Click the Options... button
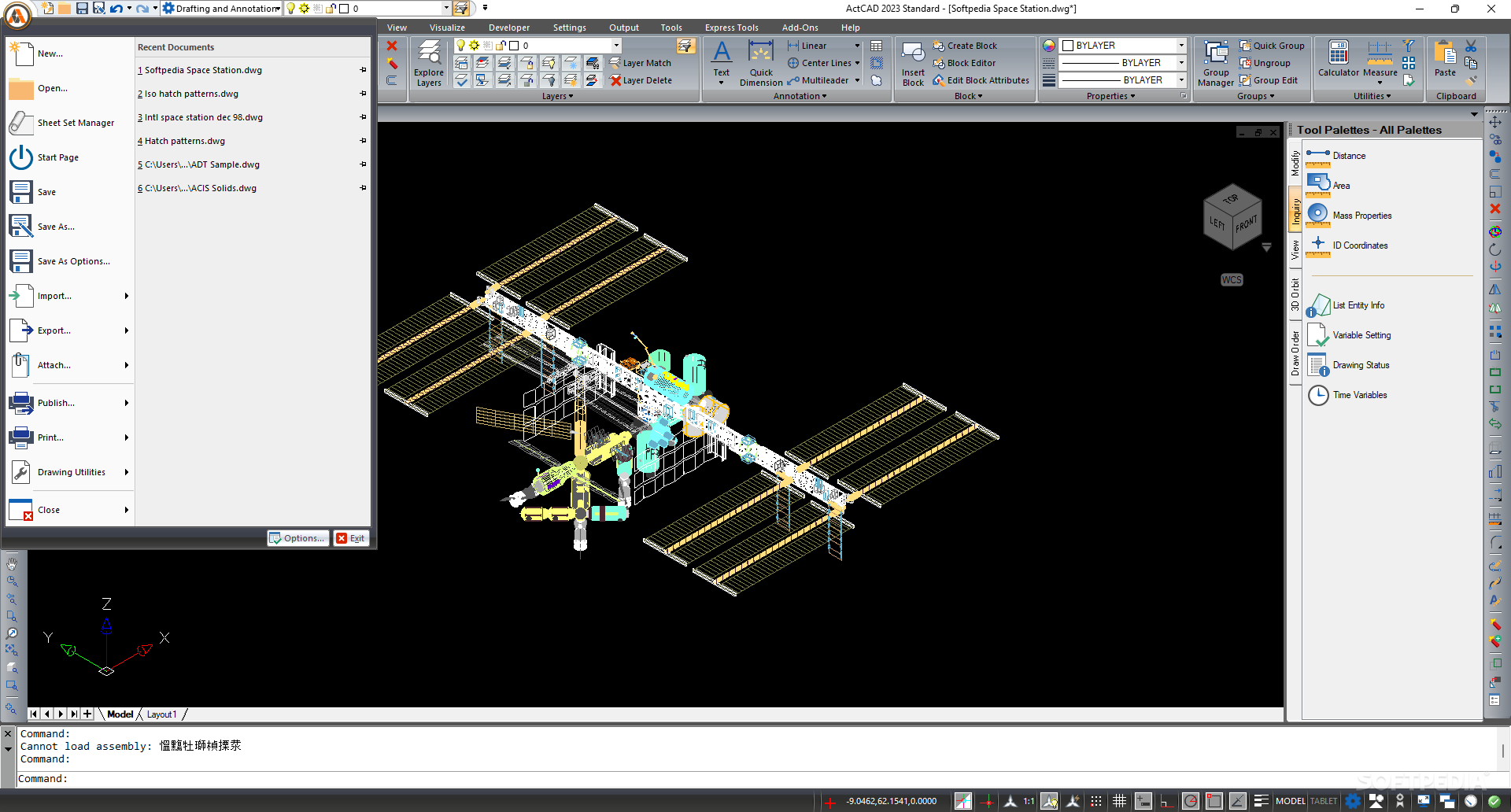 click(297, 538)
